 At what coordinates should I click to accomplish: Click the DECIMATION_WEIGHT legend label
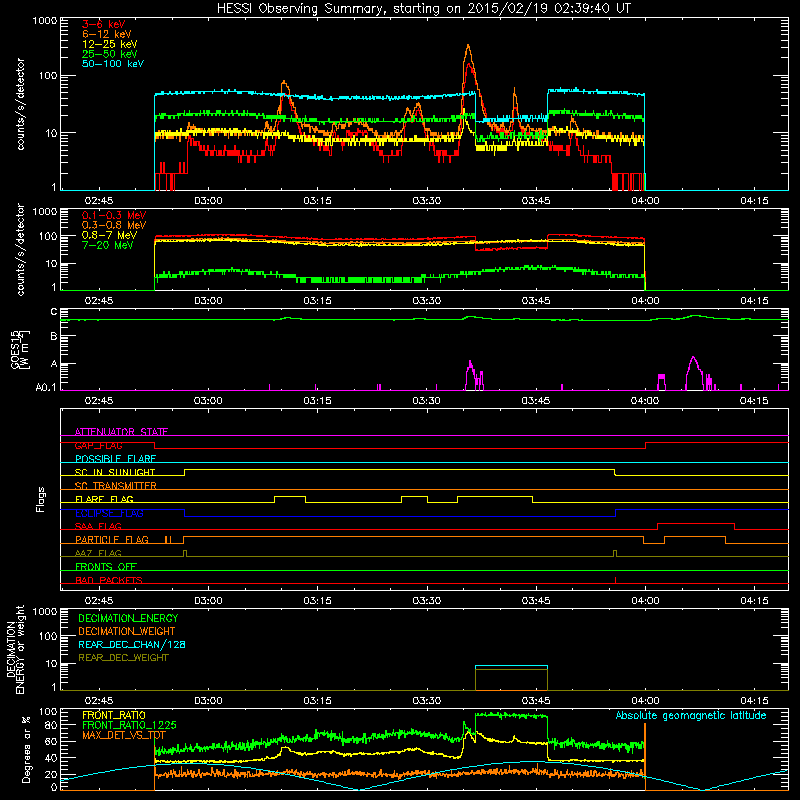(127, 632)
